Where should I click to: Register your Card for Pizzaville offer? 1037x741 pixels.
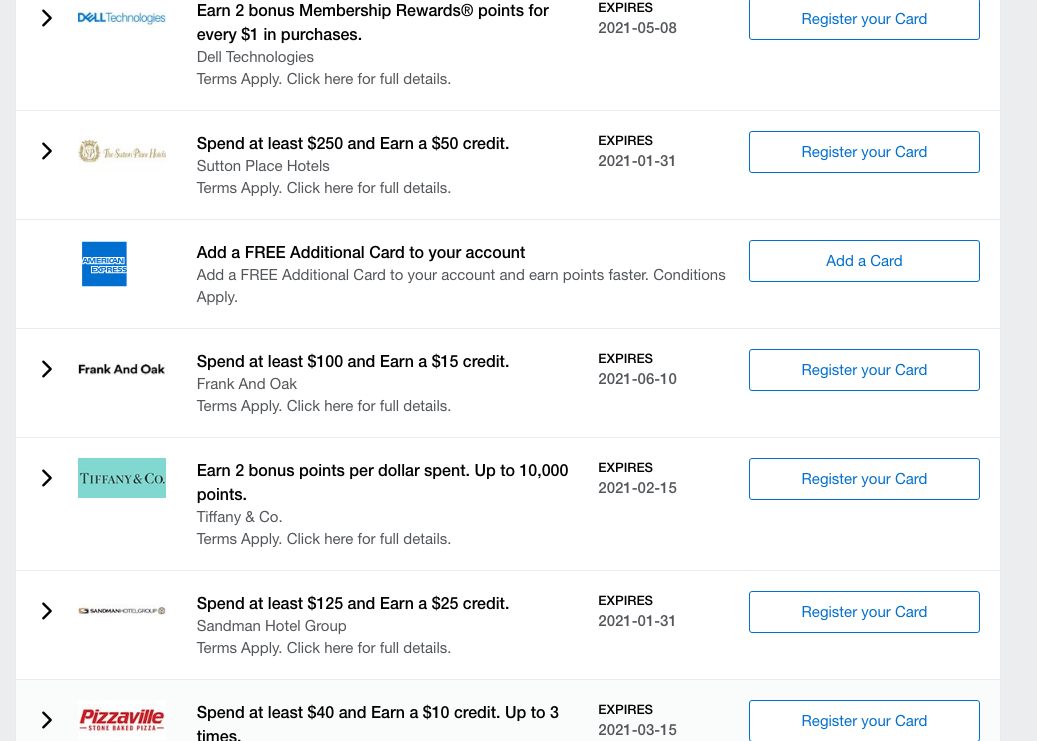(x=864, y=720)
